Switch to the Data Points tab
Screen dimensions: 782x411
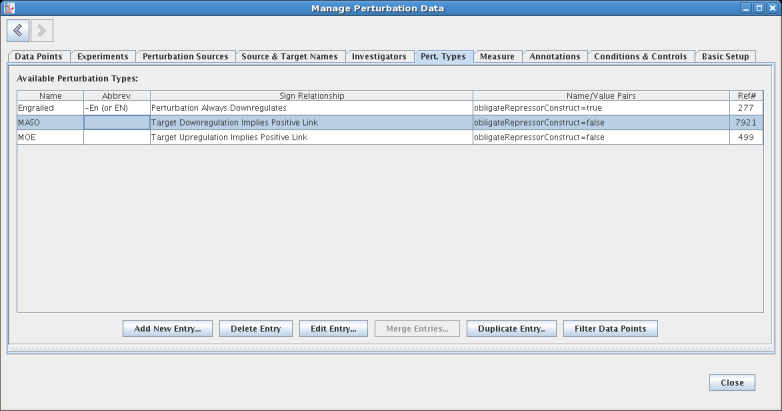(38, 56)
